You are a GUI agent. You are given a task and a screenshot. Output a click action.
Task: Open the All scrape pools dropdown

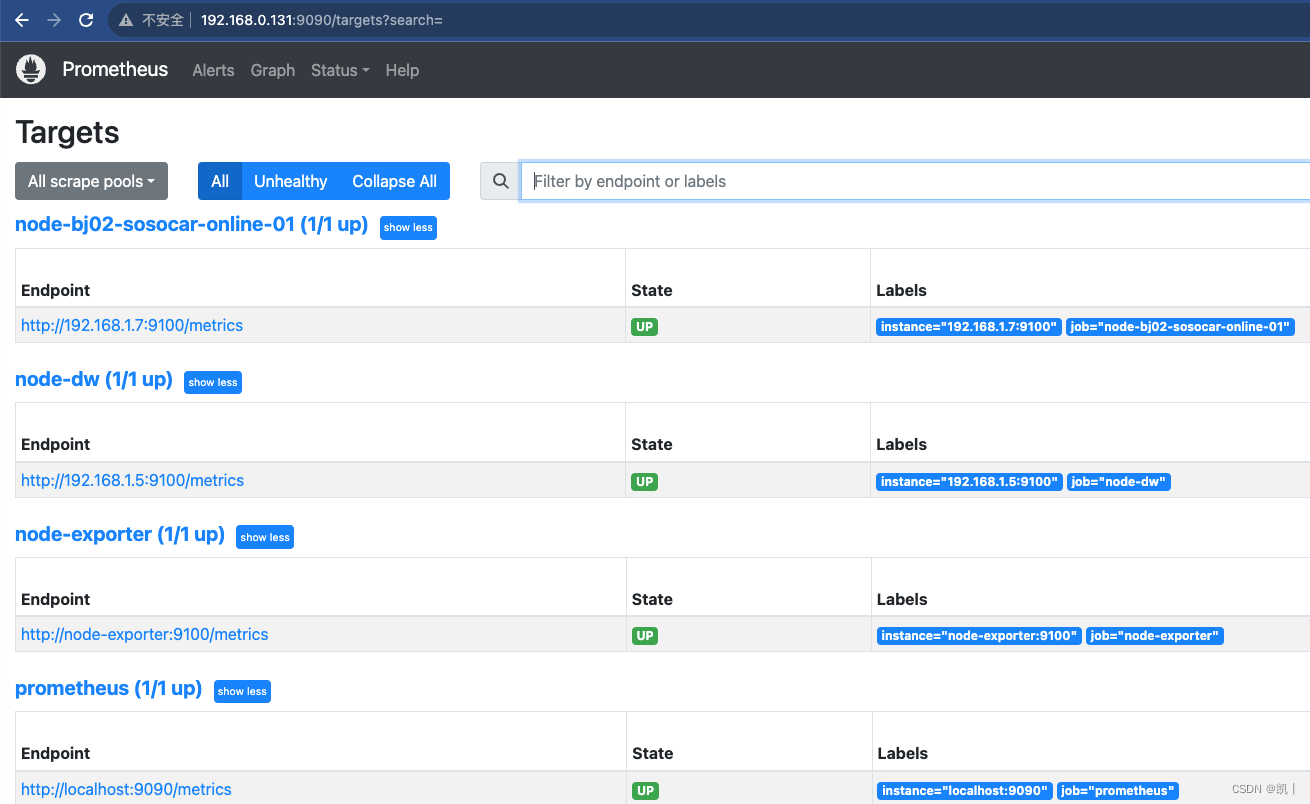(x=91, y=181)
